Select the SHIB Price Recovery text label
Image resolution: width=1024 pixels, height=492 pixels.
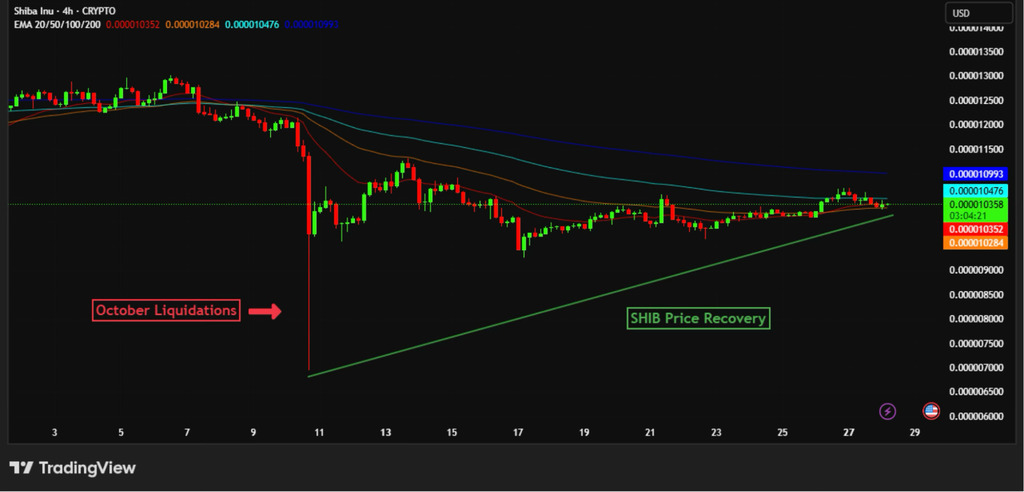coord(698,319)
